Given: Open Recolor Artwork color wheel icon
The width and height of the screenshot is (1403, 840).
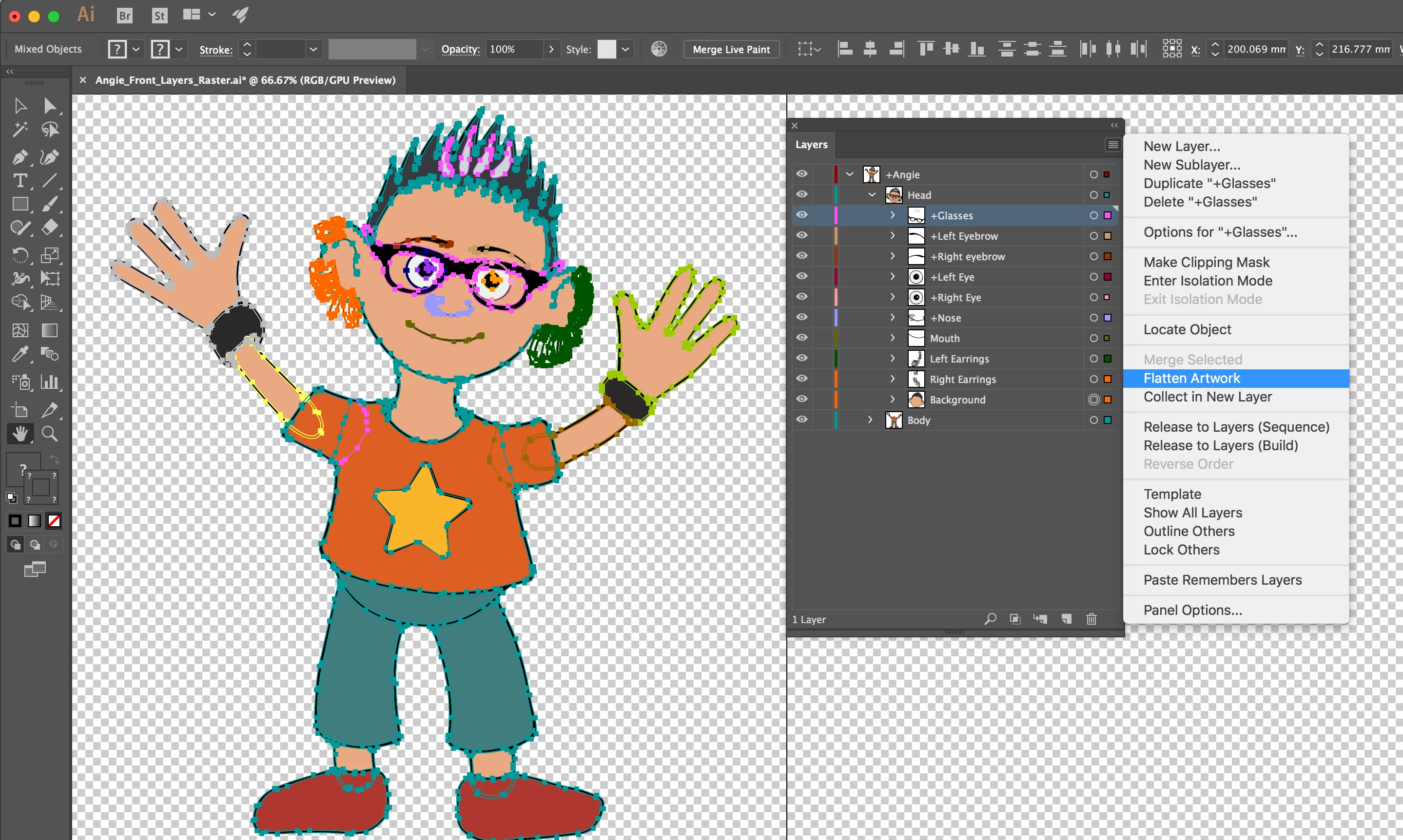Looking at the screenshot, I should tap(659, 49).
